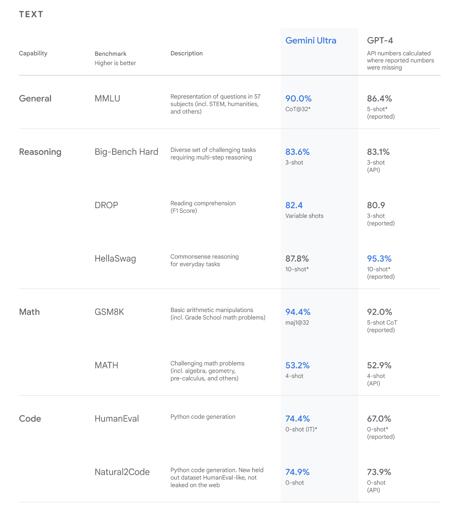Click the 74.4% HumanEval Gemini score

tap(298, 419)
